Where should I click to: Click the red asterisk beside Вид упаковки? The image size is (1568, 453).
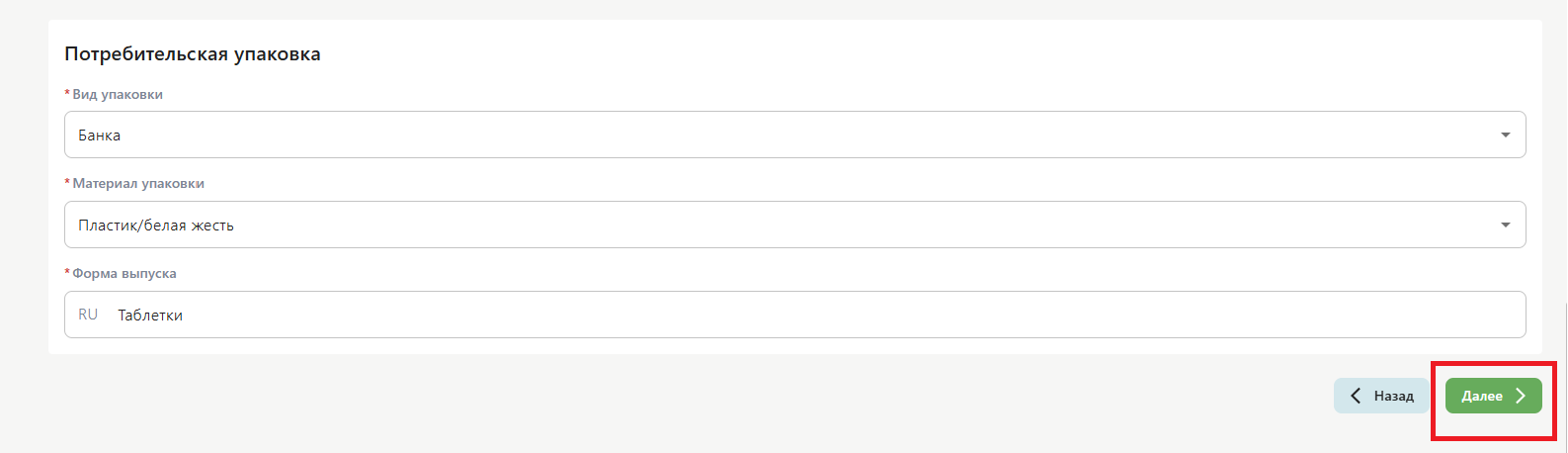coord(67,94)
